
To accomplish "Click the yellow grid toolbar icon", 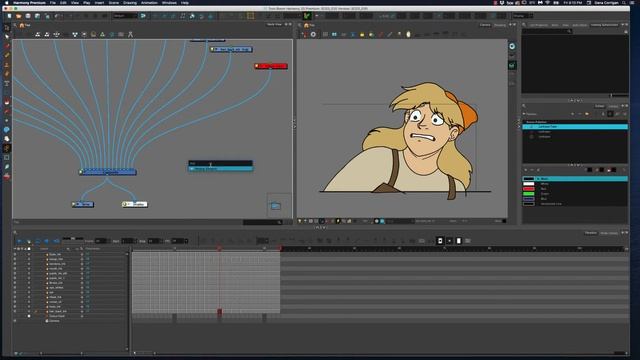I will click(251, 16).
